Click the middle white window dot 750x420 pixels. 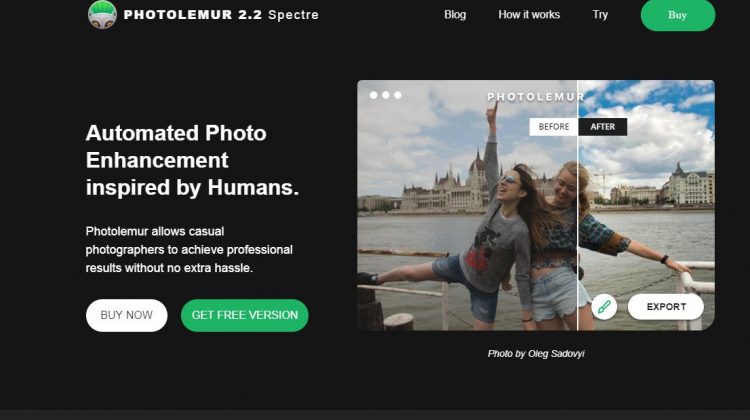[x=386, y=95]
